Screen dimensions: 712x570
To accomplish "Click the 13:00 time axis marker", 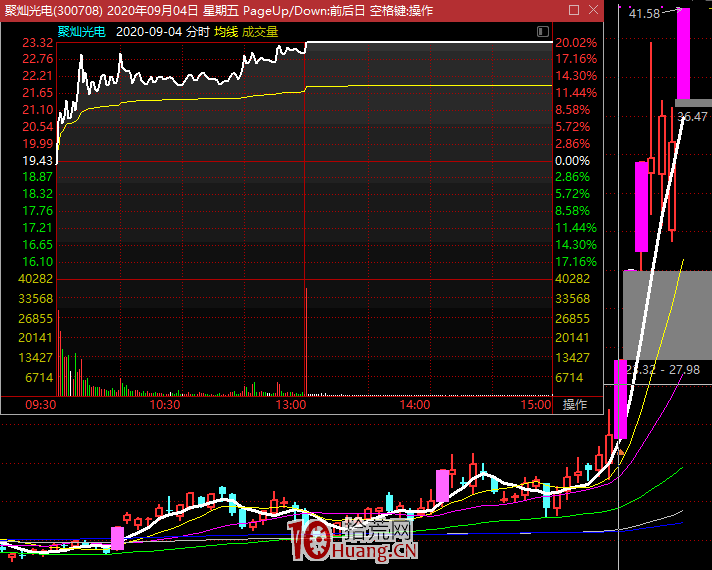I will pos(290,405).
